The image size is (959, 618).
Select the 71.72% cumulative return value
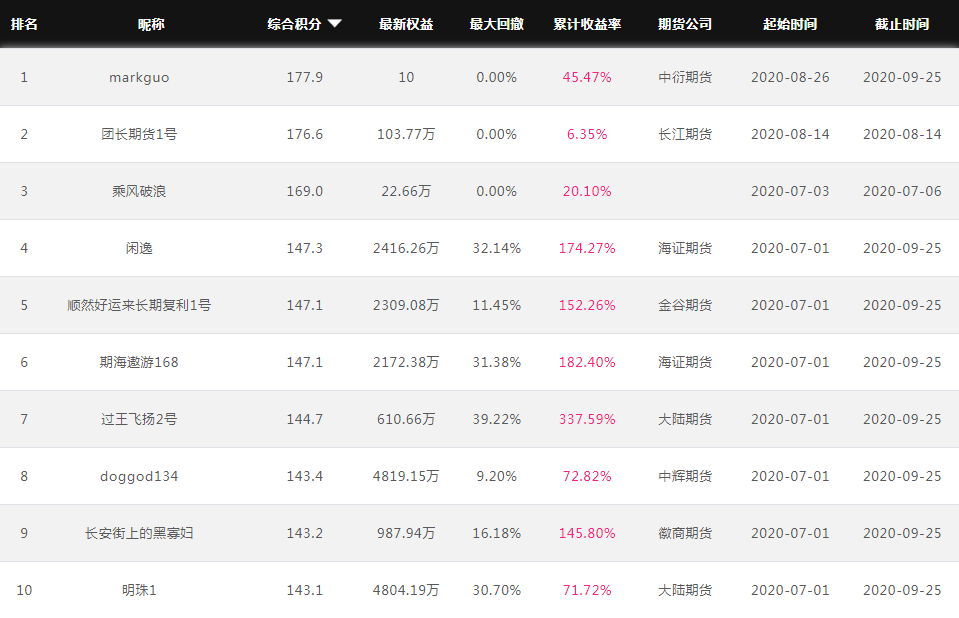click(587, 590)
